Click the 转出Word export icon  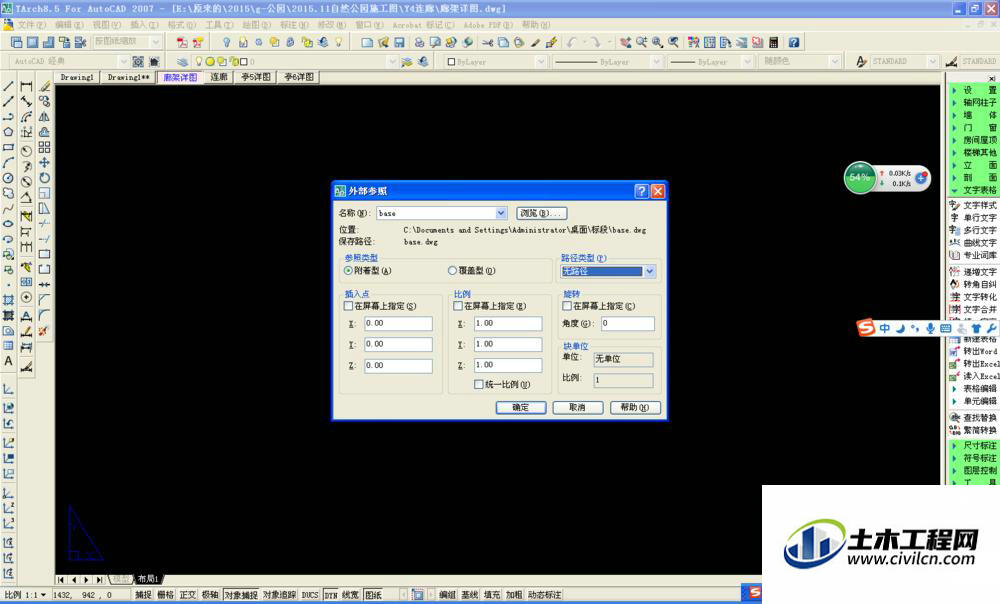pos(955,351)
